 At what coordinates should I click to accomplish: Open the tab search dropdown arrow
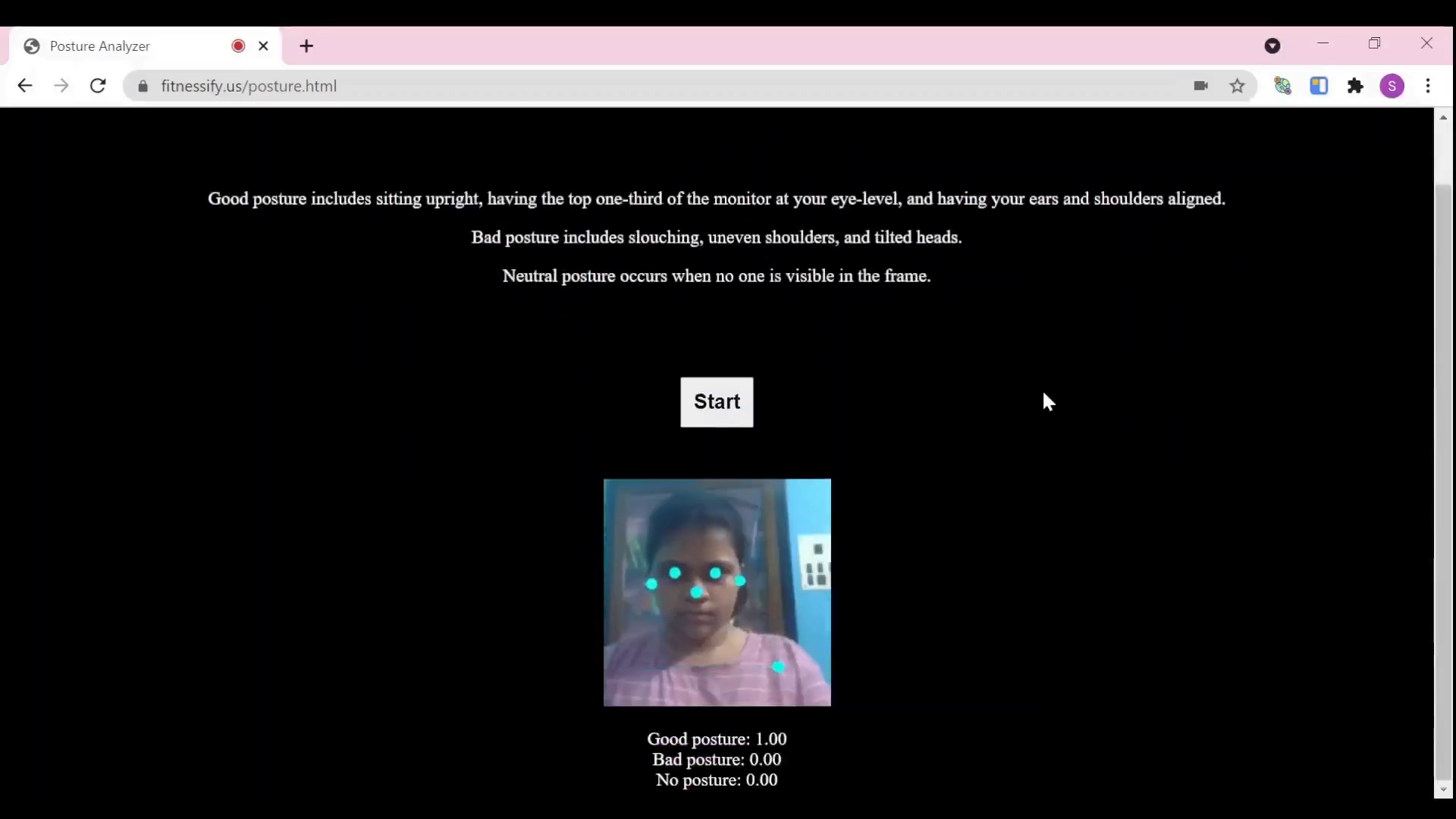click(x=1272, y=46)
